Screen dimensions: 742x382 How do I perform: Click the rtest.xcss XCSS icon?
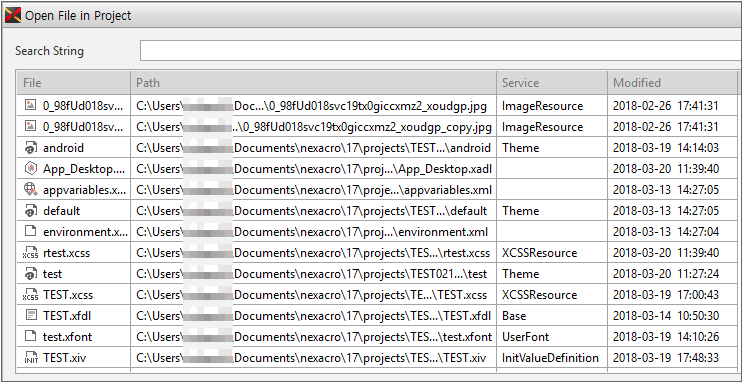[x=30, y=253]
